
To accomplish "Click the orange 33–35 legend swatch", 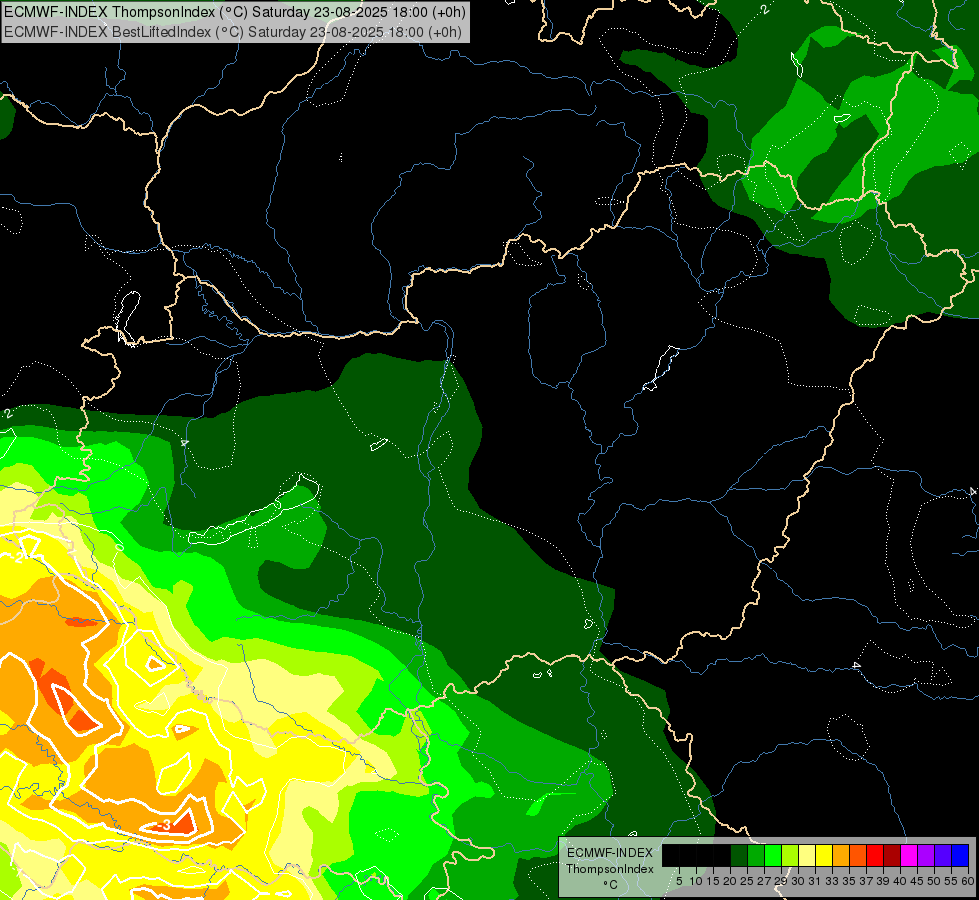I will point(841,855).
